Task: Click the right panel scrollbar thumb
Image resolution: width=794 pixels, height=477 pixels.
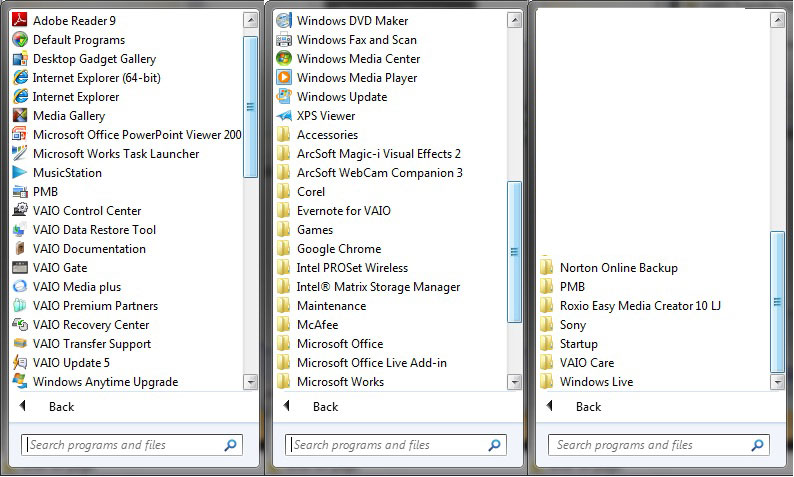Action: pos(777,302)
